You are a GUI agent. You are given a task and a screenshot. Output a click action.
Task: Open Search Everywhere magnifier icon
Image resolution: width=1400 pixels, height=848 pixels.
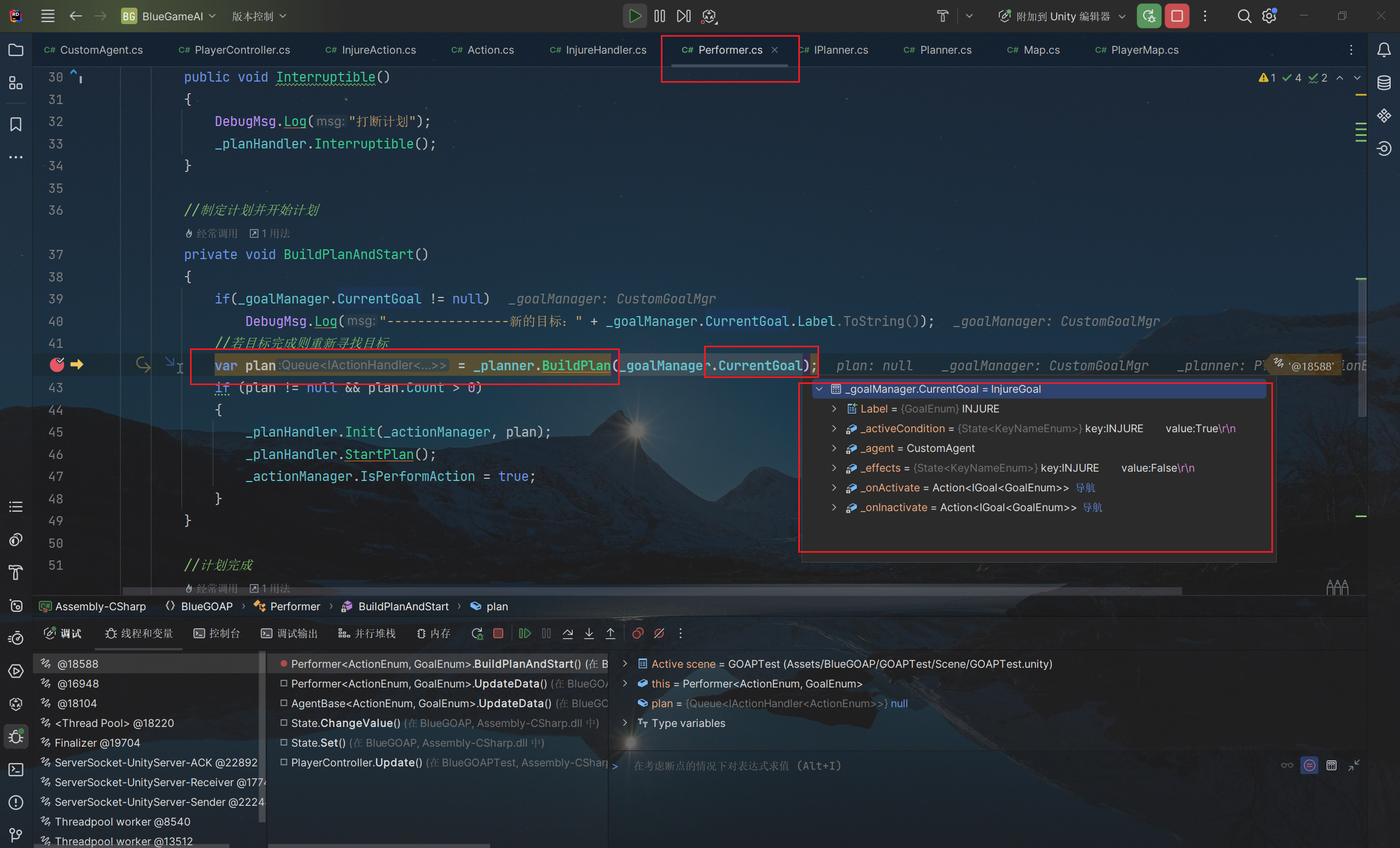1244,16
